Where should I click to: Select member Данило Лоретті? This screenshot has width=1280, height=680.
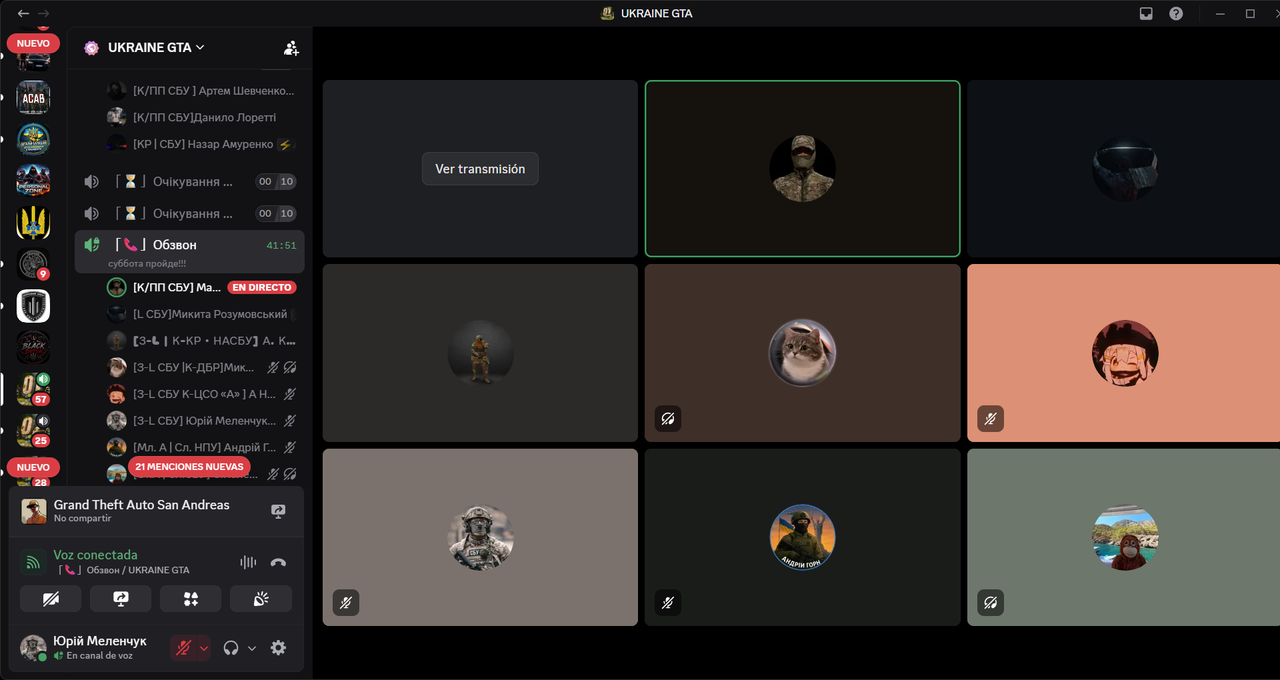pyautogui.click(x=201, y=117)
